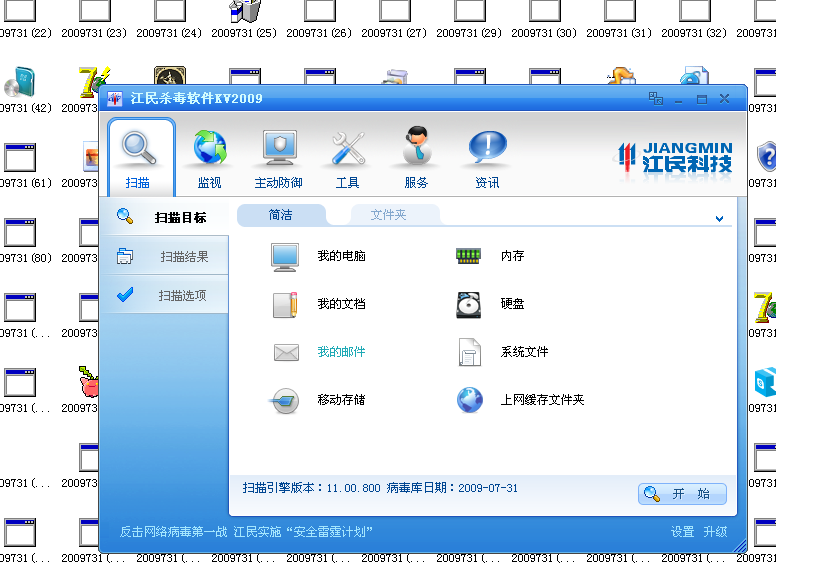Open 扫描选项 in the sidebar
Image resolution: width=840 pixels, height=581 pixels.
click(164, 295)
